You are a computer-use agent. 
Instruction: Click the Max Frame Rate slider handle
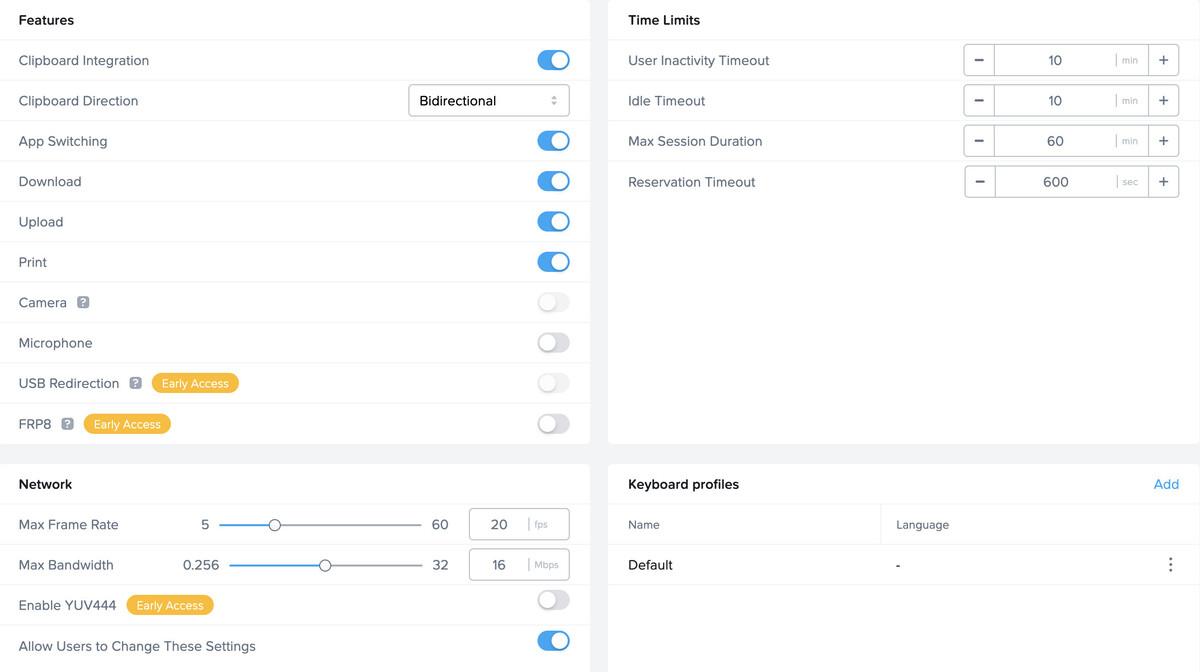click(x=275, y=525)
